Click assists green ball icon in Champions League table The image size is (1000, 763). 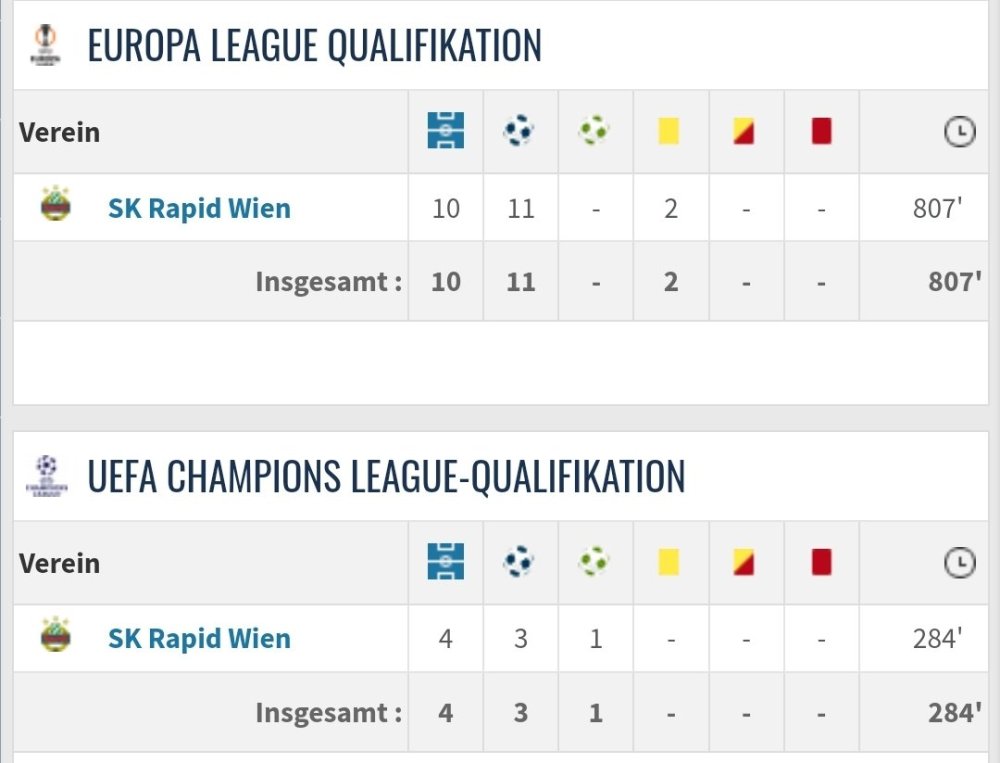point(594,562)
